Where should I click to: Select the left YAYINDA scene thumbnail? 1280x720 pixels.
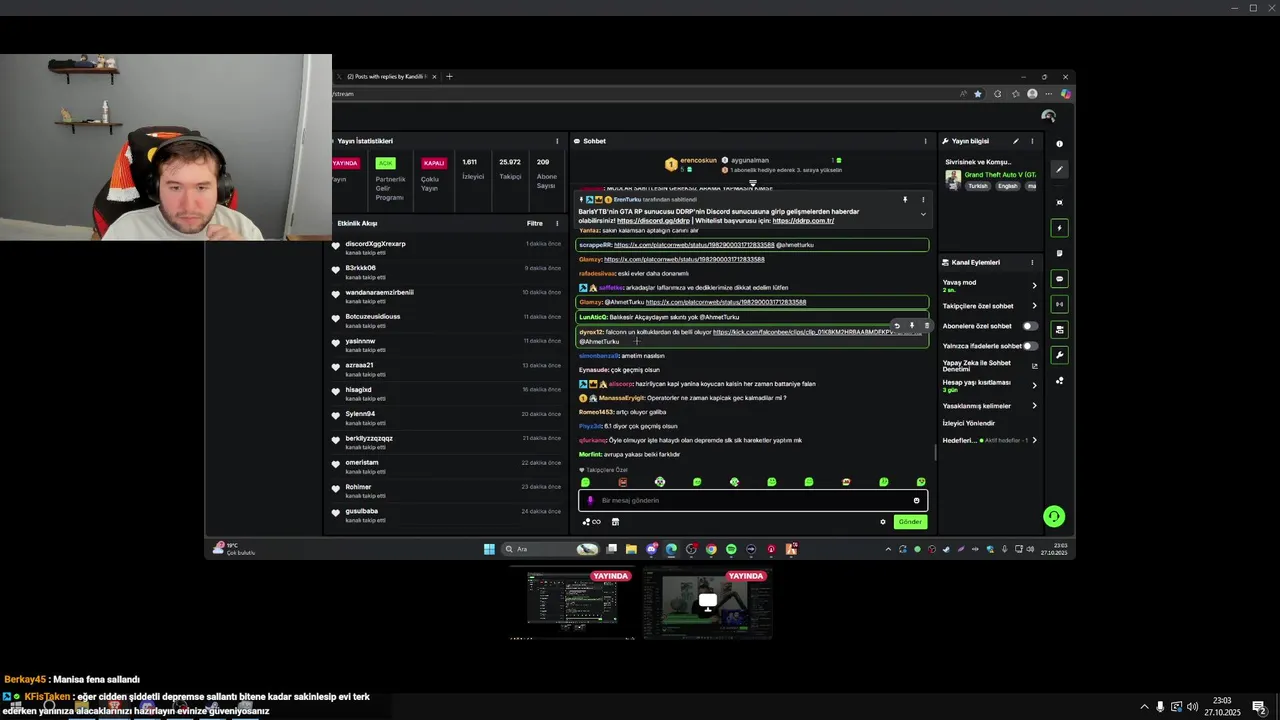574,602
